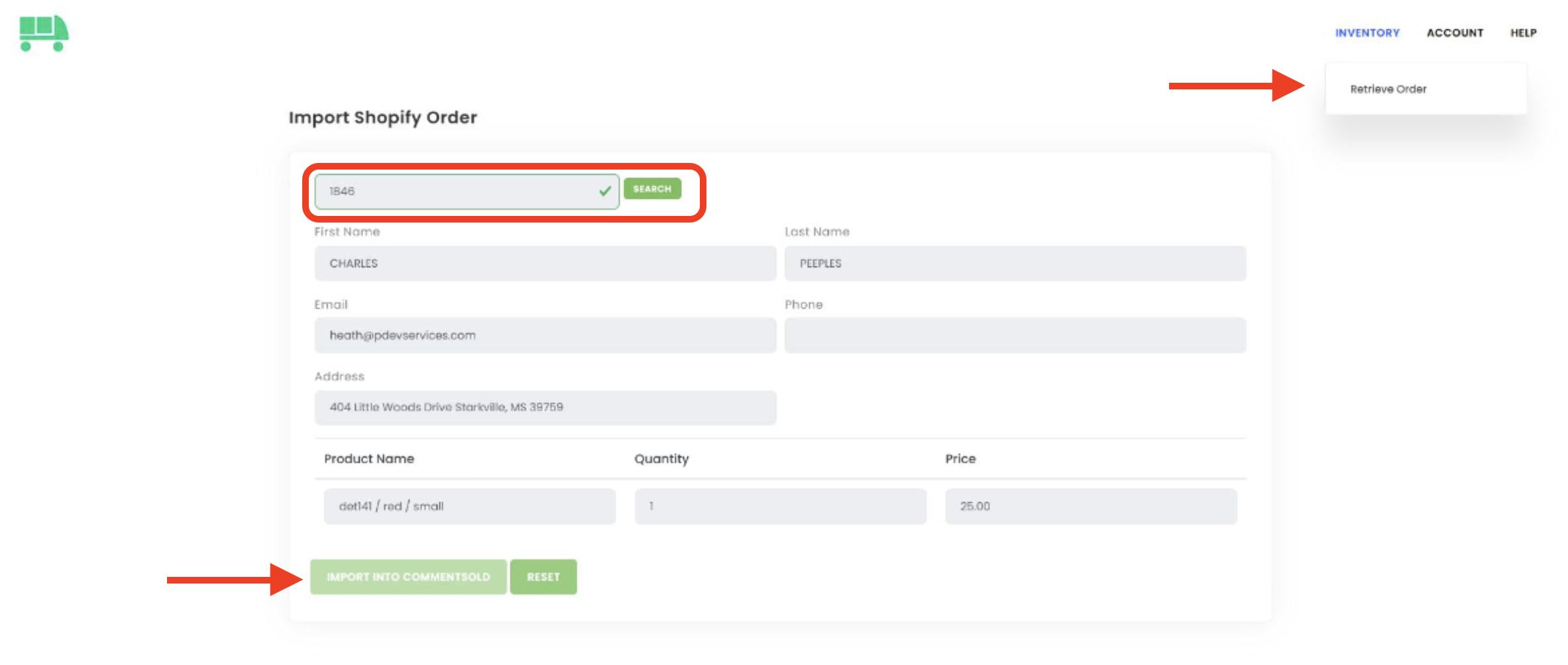This screenshot has height=665, width=1568.
Task: Click the empty Phone field
Action: pos(1015,336)
